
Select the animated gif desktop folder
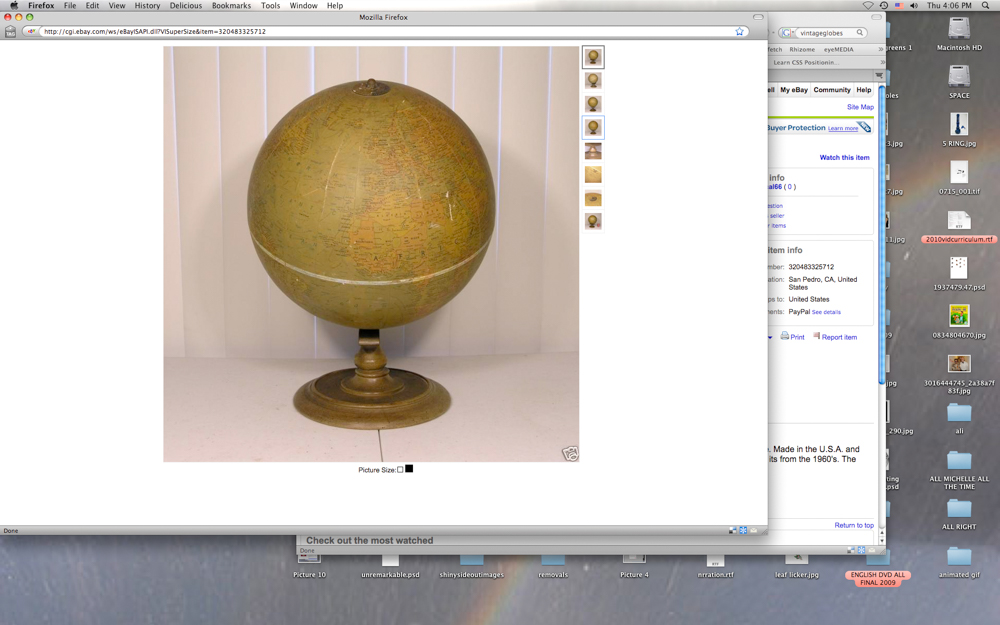pos(959,557)
